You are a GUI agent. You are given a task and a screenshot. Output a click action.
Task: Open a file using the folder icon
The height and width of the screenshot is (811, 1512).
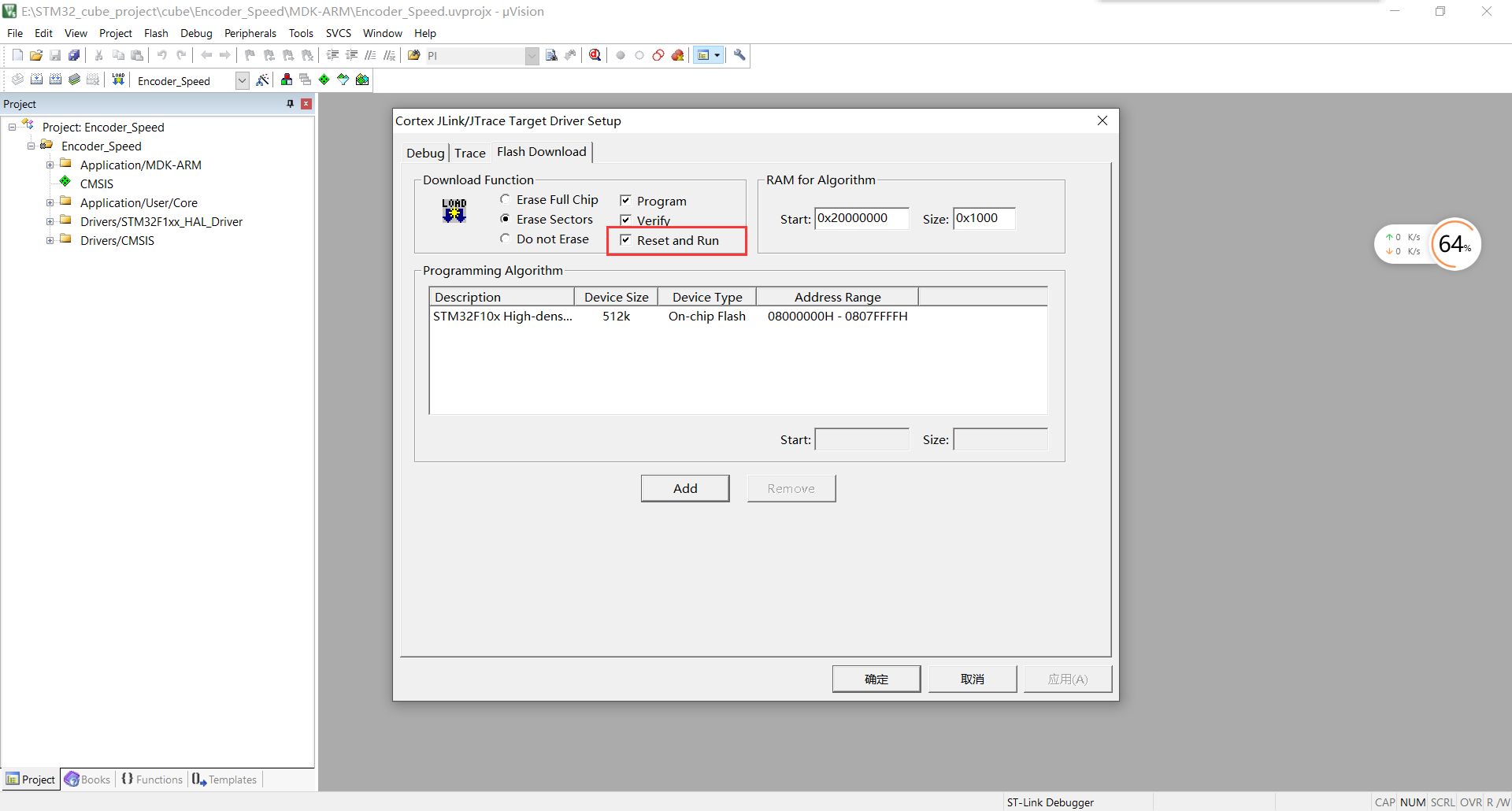(x=36, y=55)
